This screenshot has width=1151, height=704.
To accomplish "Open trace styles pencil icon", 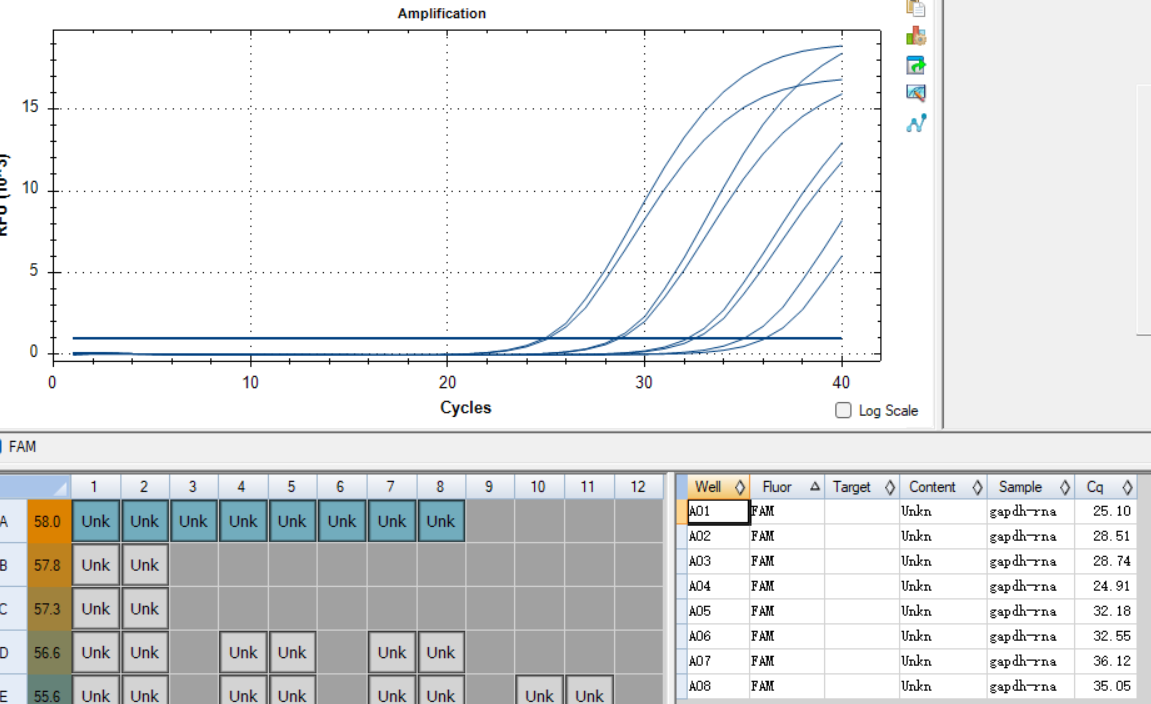I will point(915,93).
